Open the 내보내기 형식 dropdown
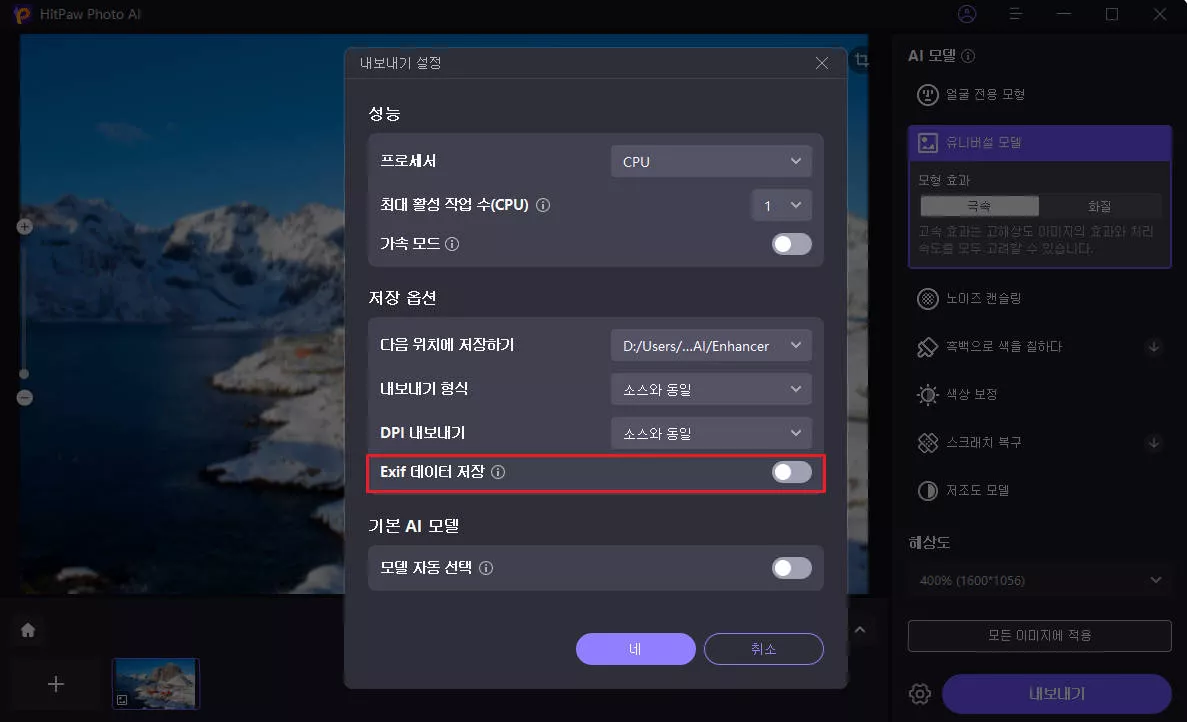1187x722 pixels. (x=711, y=389)
